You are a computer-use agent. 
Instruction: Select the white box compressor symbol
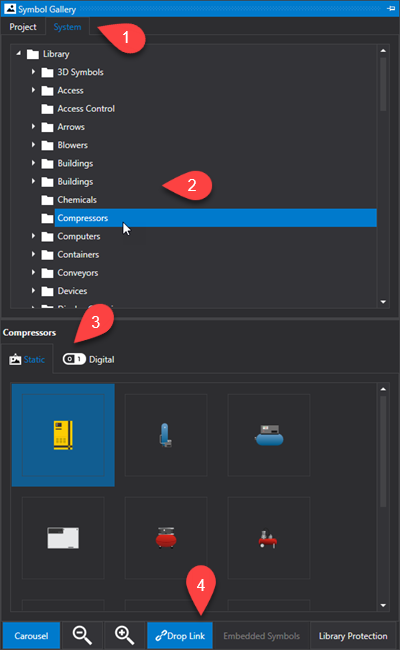coord(63,538)
